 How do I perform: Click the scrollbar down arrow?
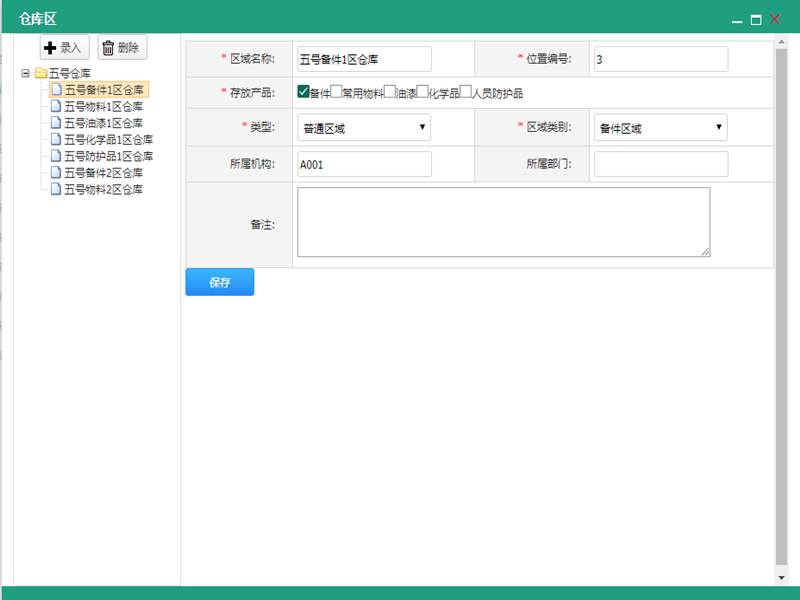click(x=781, y=578)
